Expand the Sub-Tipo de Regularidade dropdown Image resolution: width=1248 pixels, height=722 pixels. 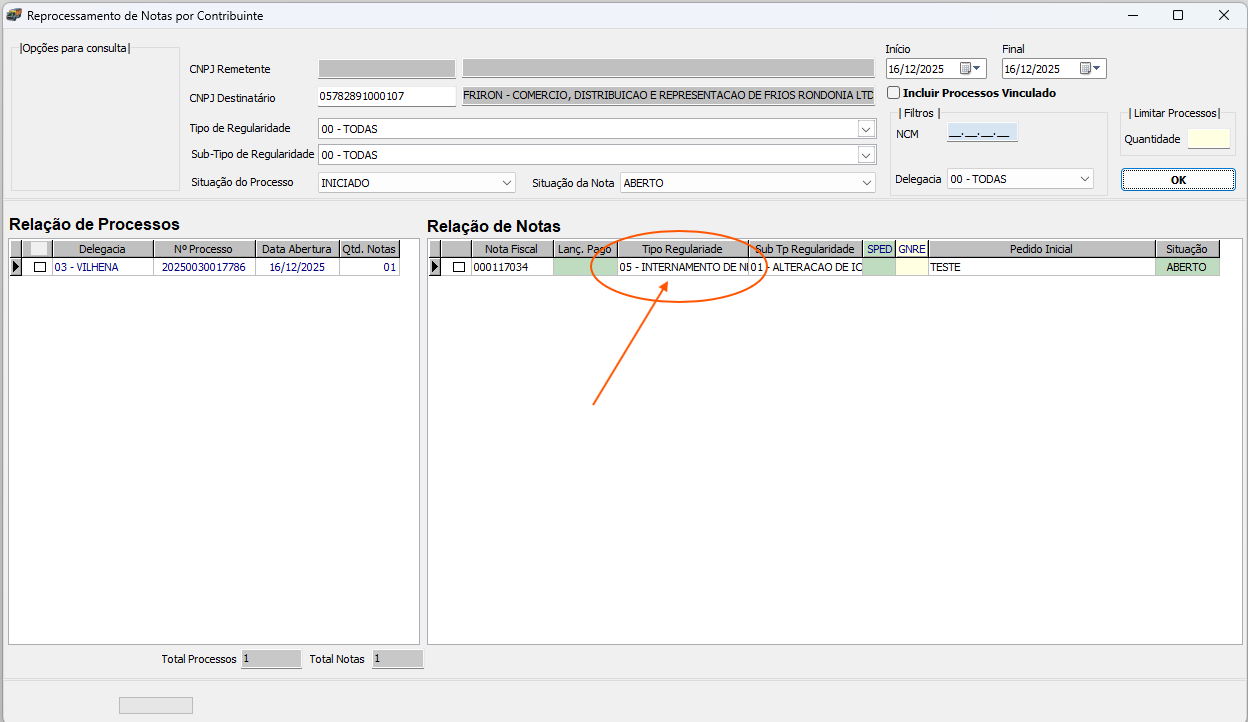pos(866,155)
